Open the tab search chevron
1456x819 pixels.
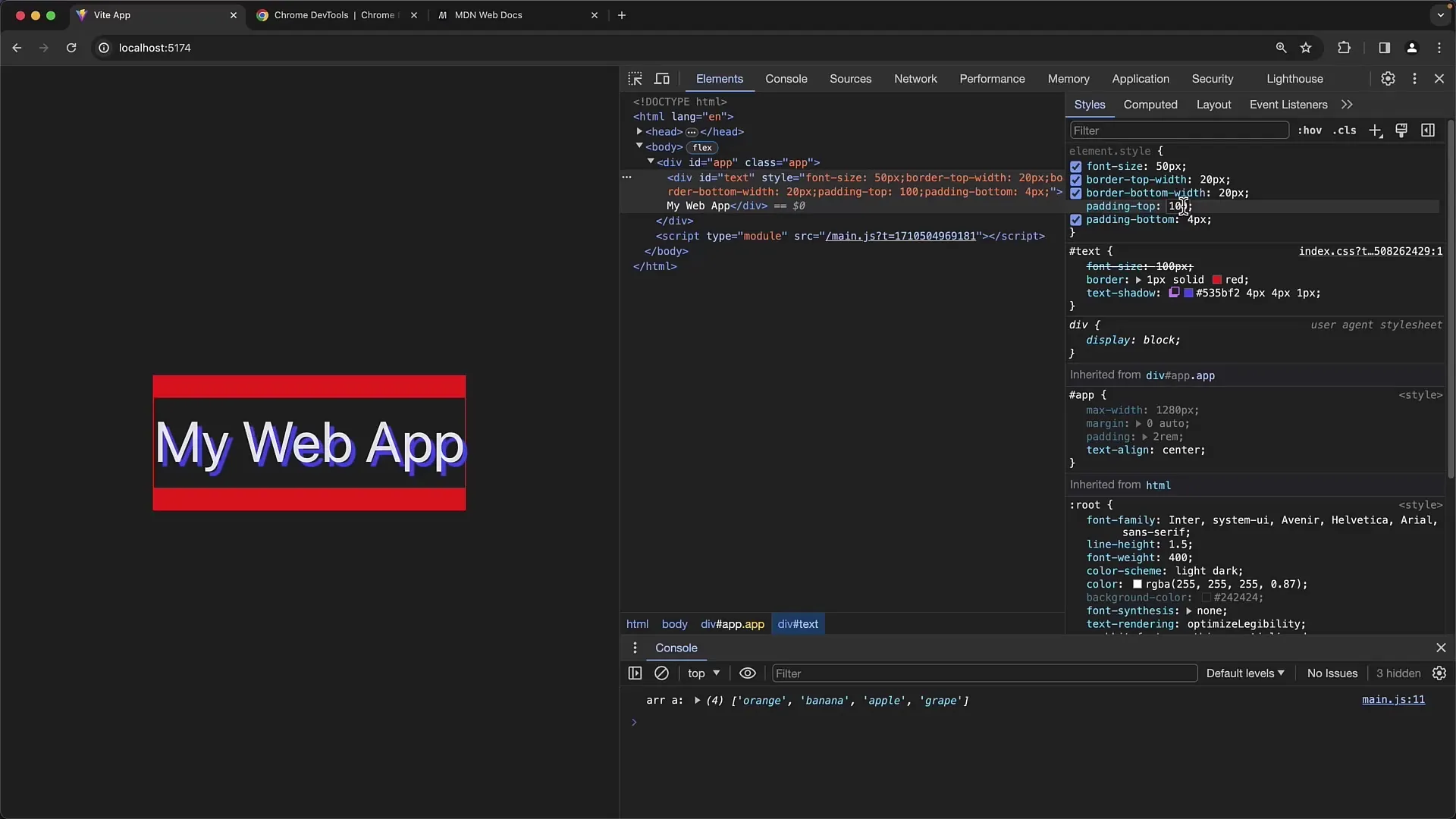click(x=1441, y=15)
